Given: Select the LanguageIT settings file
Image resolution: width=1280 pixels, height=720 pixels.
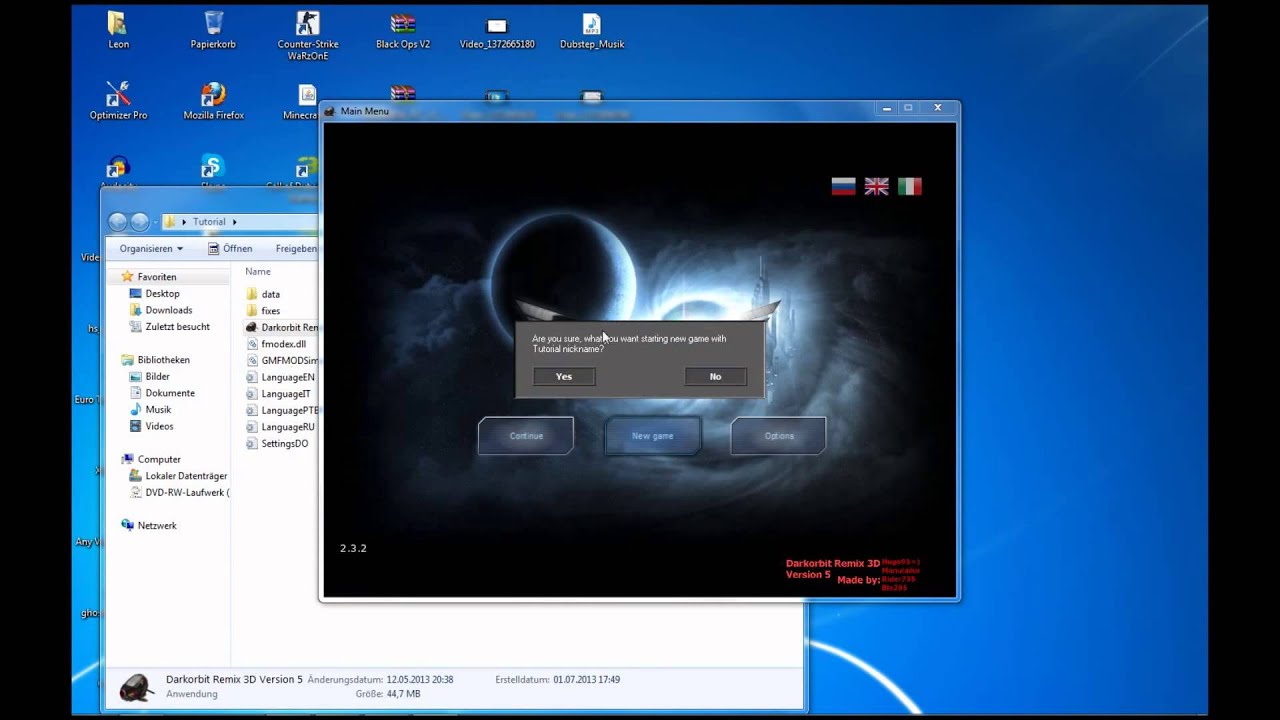Looking at the screenshot, I should 279,394.
